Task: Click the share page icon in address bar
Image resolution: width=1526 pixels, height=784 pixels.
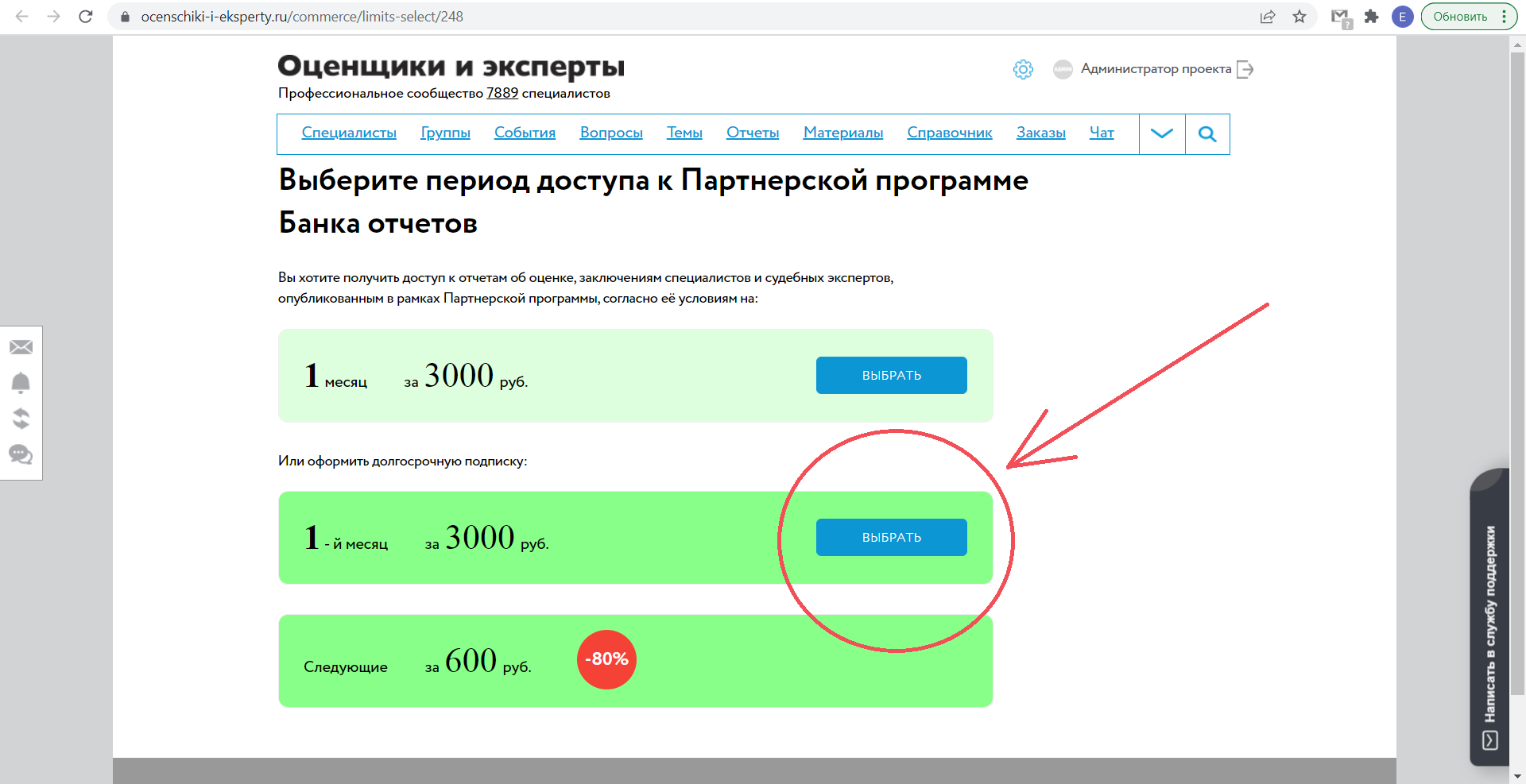Action: (x=1268, y=17)
